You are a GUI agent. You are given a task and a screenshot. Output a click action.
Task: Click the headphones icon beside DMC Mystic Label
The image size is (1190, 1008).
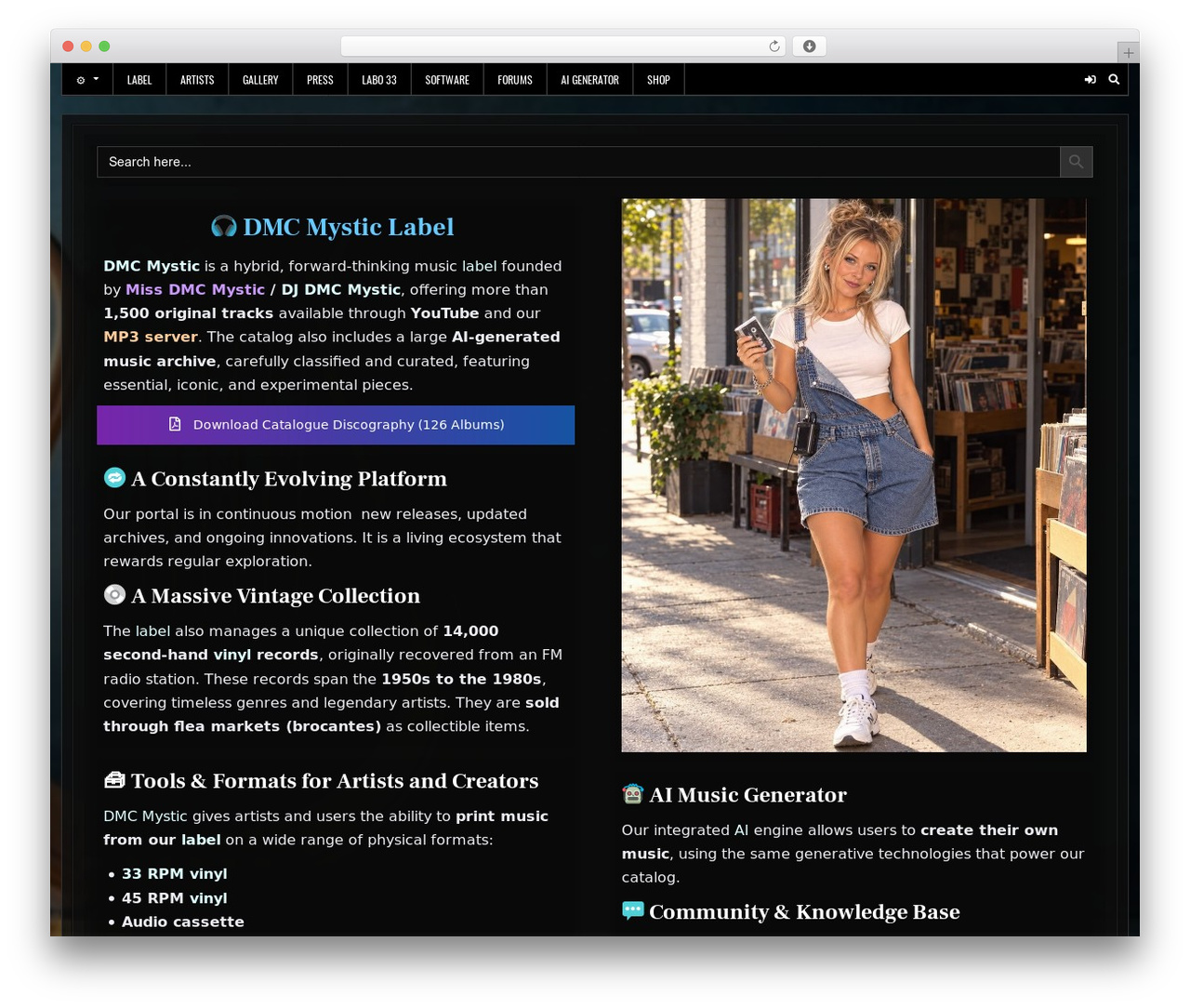tap(224, 226)
